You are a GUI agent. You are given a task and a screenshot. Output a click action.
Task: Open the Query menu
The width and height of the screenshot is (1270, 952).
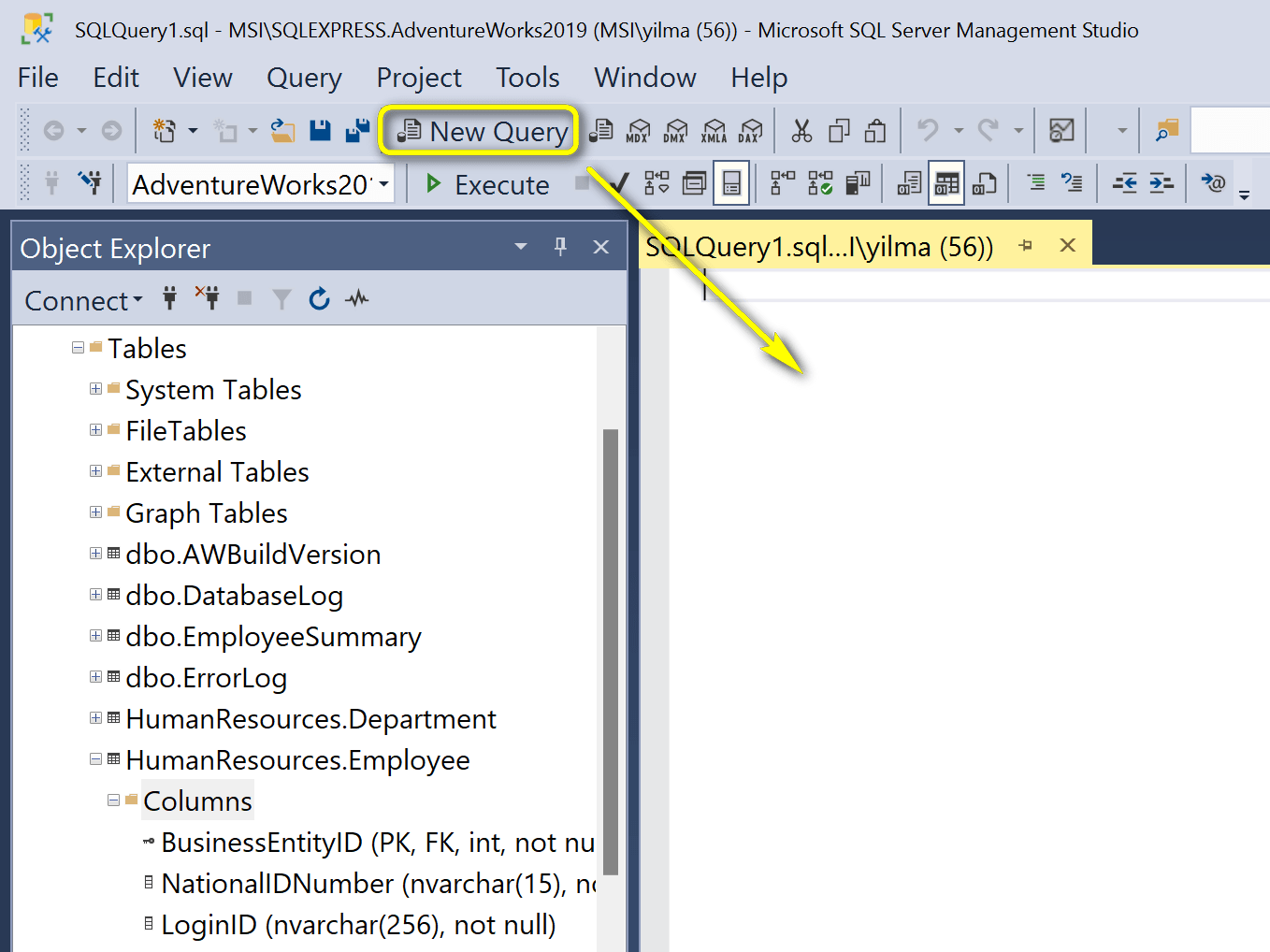(304, 78)
